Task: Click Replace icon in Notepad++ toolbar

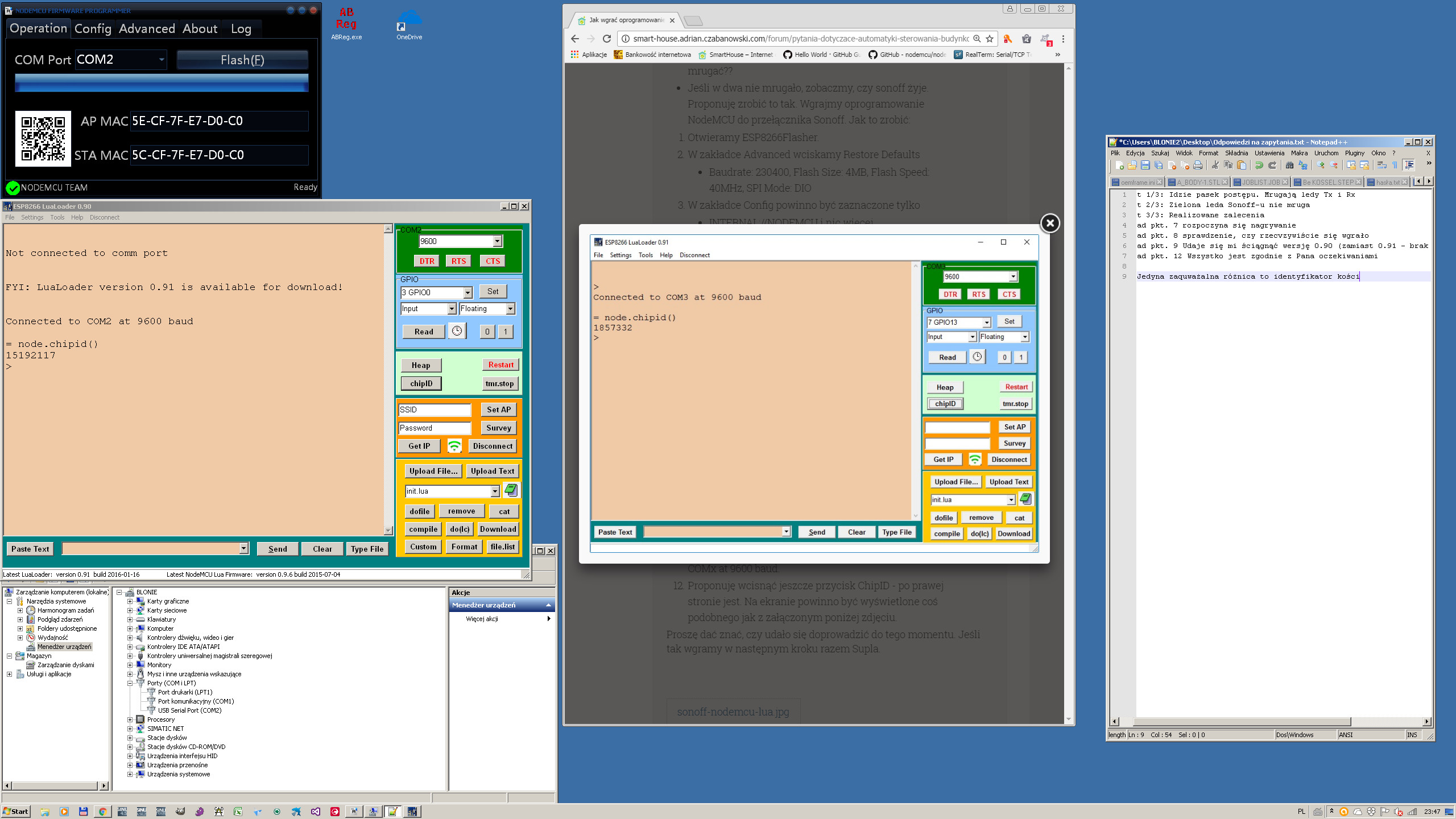Action: 1303,165
